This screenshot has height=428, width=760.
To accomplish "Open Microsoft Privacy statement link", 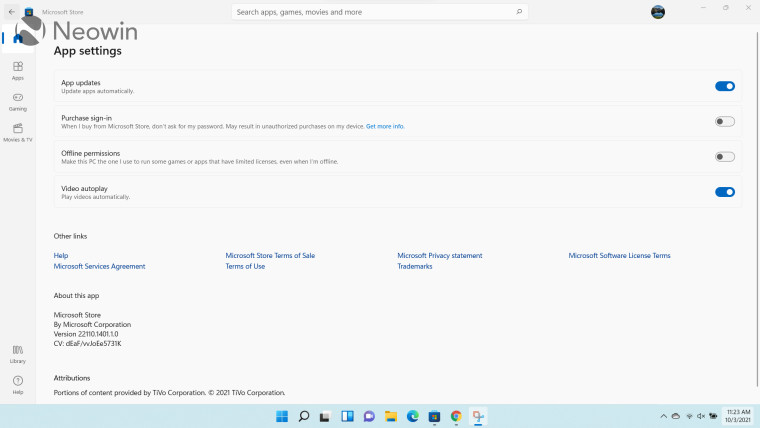I will (440, 255).
